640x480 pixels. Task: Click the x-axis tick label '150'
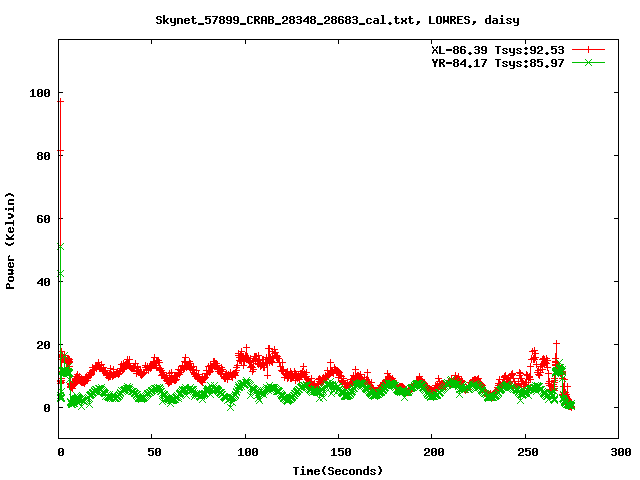[x=341, y=452]
